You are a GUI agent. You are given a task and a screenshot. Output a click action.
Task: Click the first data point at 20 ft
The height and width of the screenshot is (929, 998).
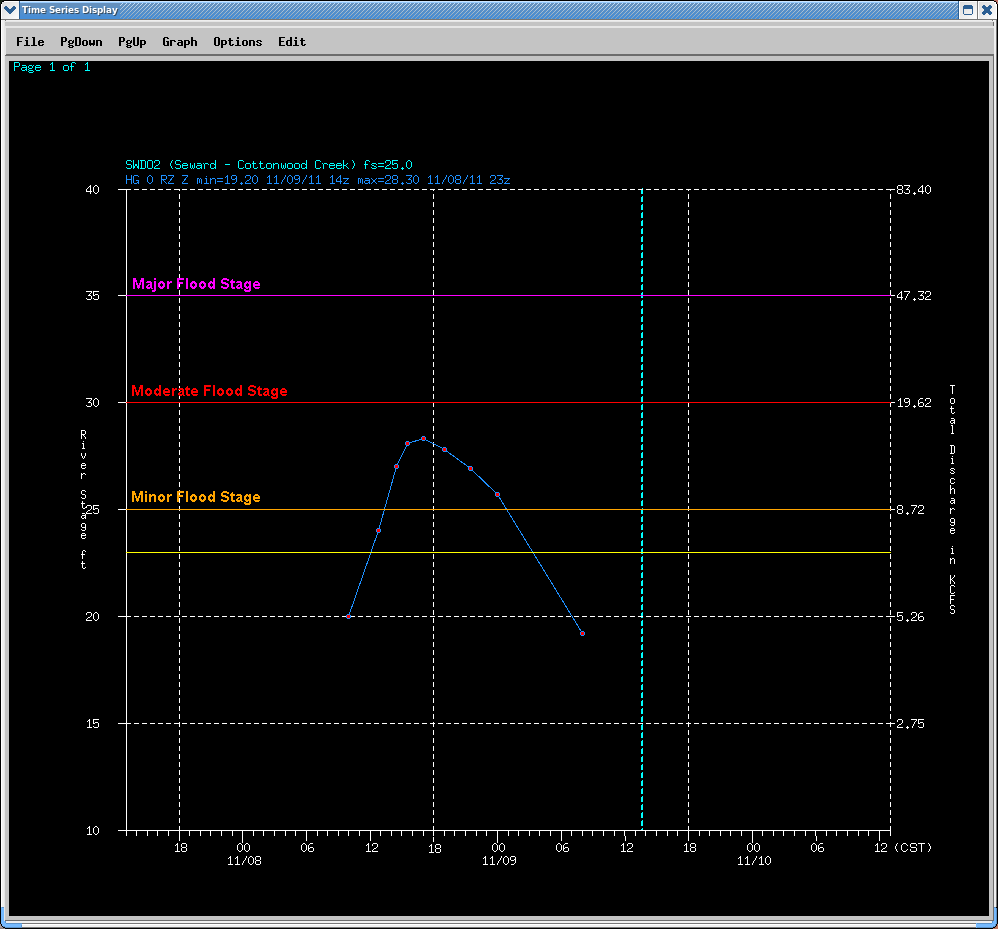(x=348, y=616)
